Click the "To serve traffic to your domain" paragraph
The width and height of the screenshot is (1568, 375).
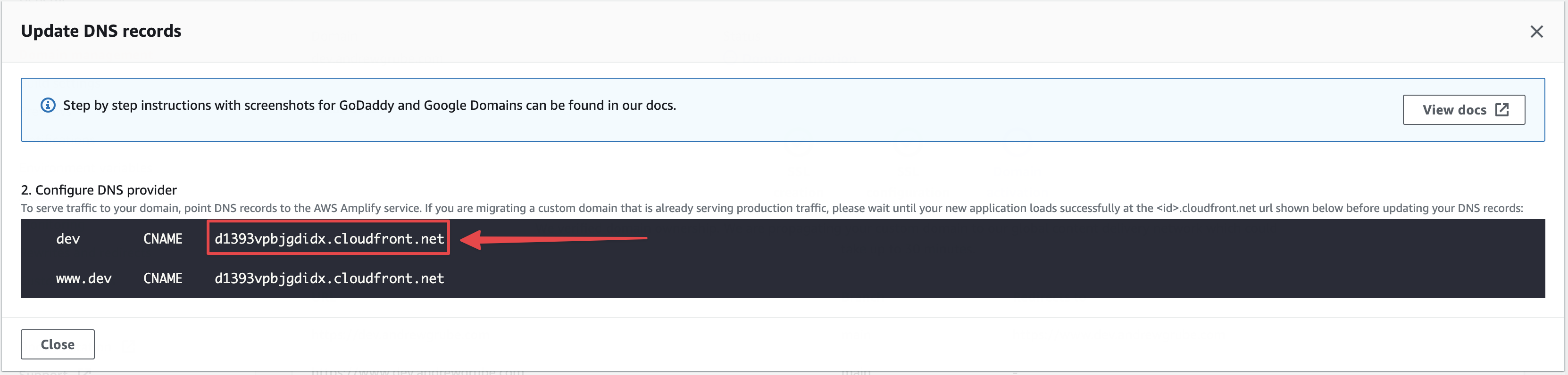[219, 209]
